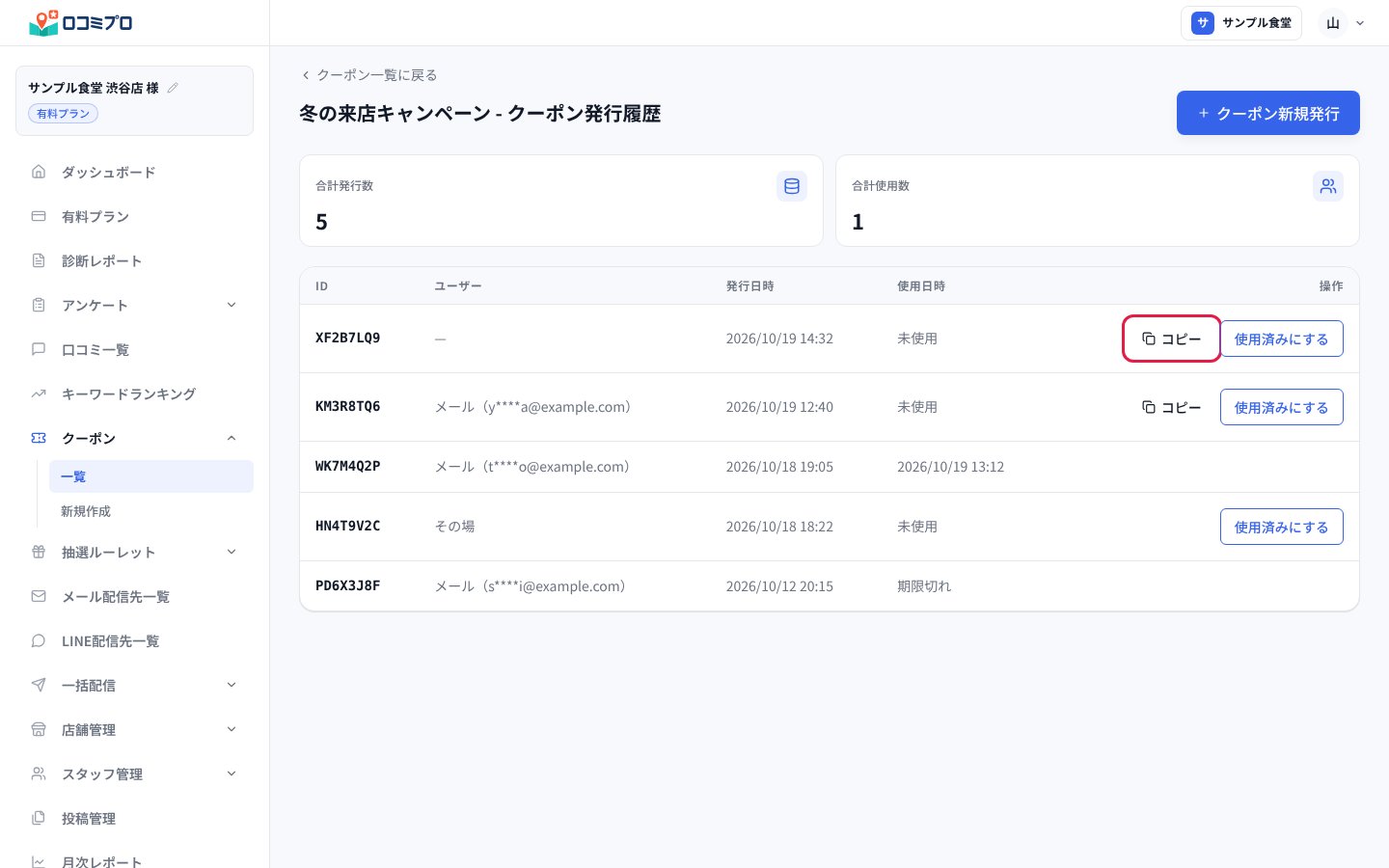This screenshot has width=1389, height=868.
Task: Copy coupon KM3R8TQ6 with コピー button
Action: 1172,407
